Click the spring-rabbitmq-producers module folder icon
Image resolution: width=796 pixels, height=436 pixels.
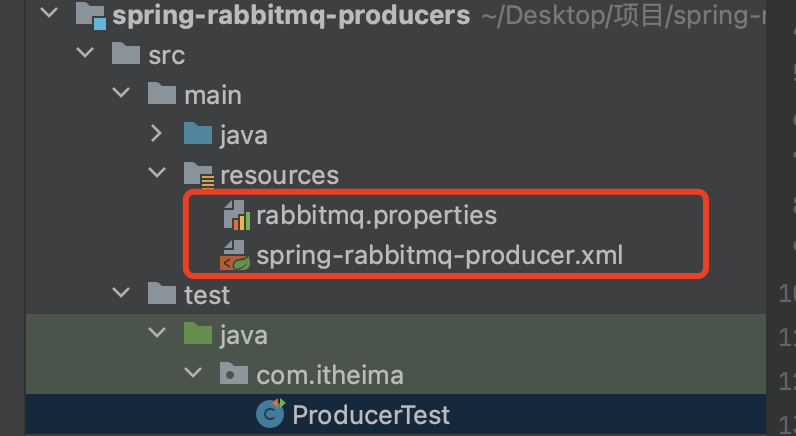(x=91, y=16)
